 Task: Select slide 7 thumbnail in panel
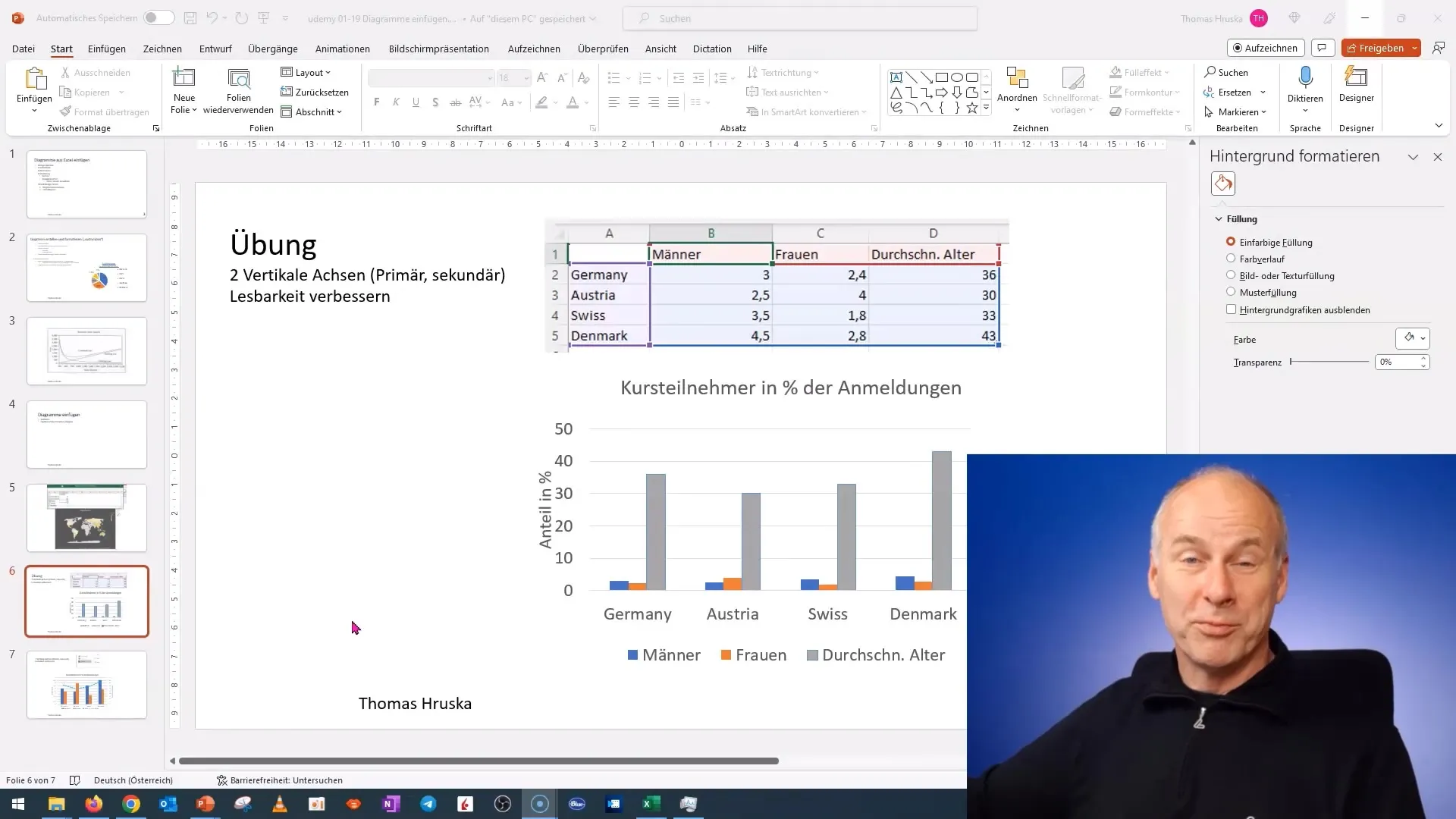click(85, 685)
